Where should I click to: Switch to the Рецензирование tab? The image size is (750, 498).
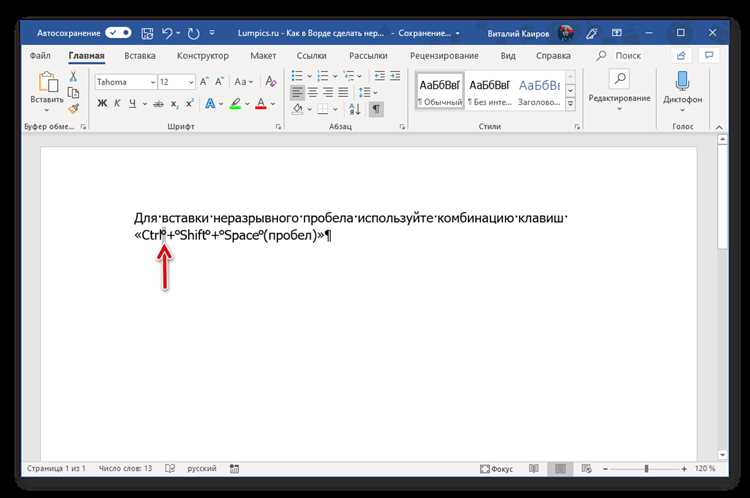tap(444, 55)
